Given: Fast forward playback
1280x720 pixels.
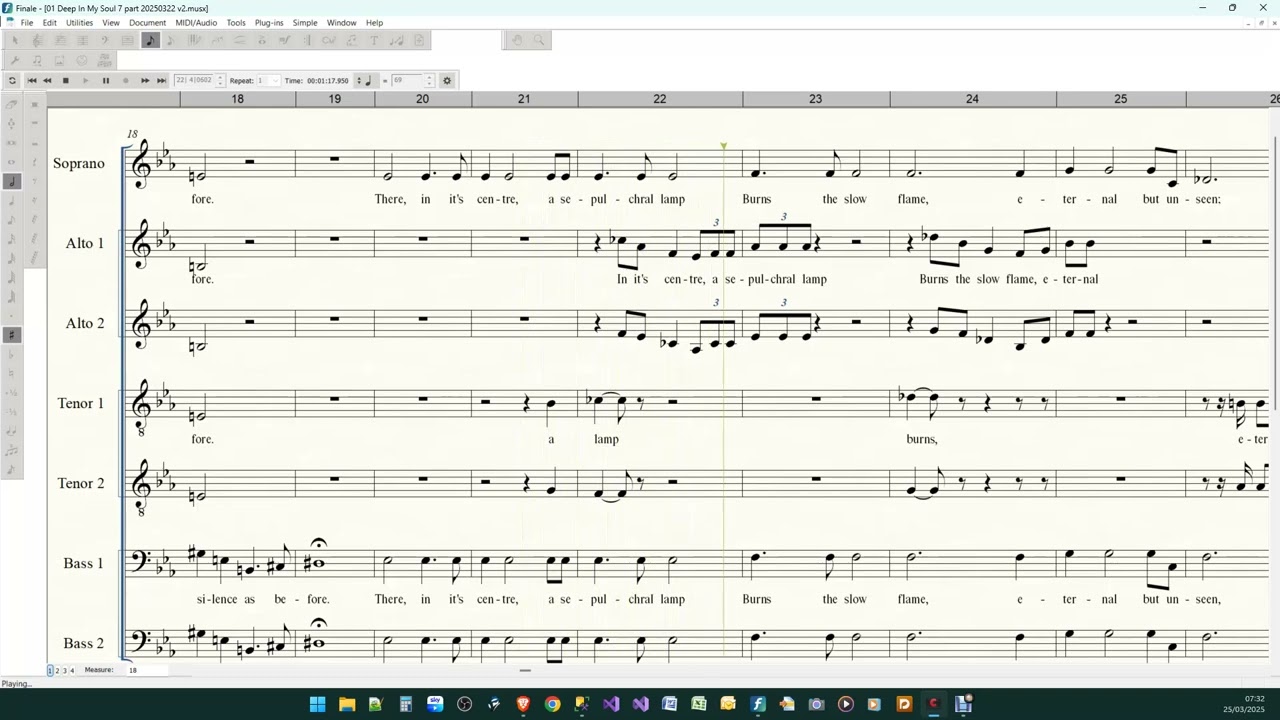Looking at the screenshot, I should 145,80.
